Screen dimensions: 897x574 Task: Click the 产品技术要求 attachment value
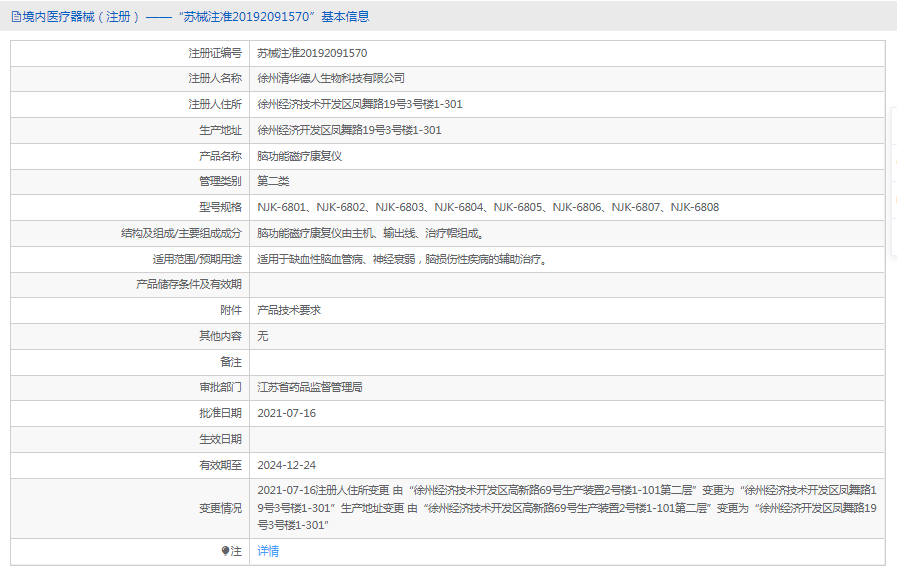(289, 310)
